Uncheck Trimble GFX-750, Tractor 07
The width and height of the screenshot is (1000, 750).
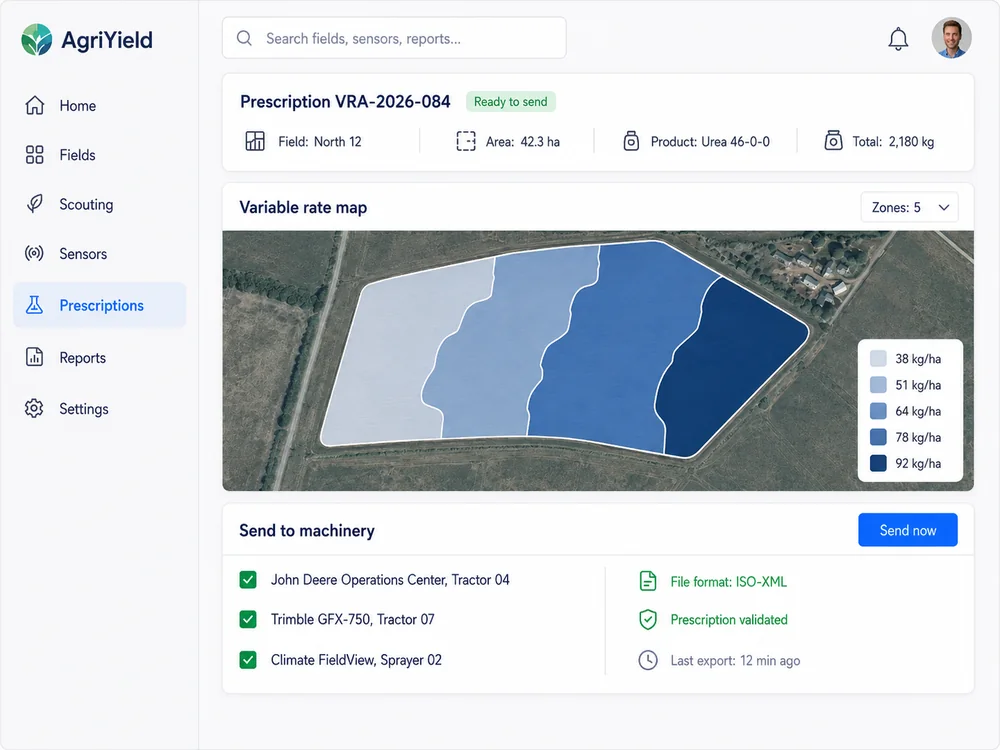(248, 619)
